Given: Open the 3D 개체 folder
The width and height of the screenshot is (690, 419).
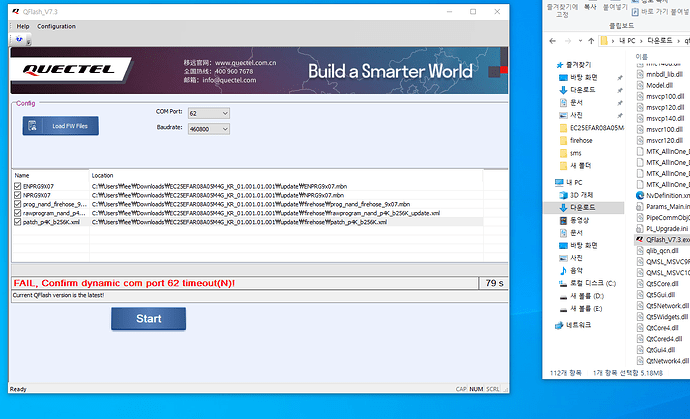Looking at the screenshot, I should [x=581, y=194].
